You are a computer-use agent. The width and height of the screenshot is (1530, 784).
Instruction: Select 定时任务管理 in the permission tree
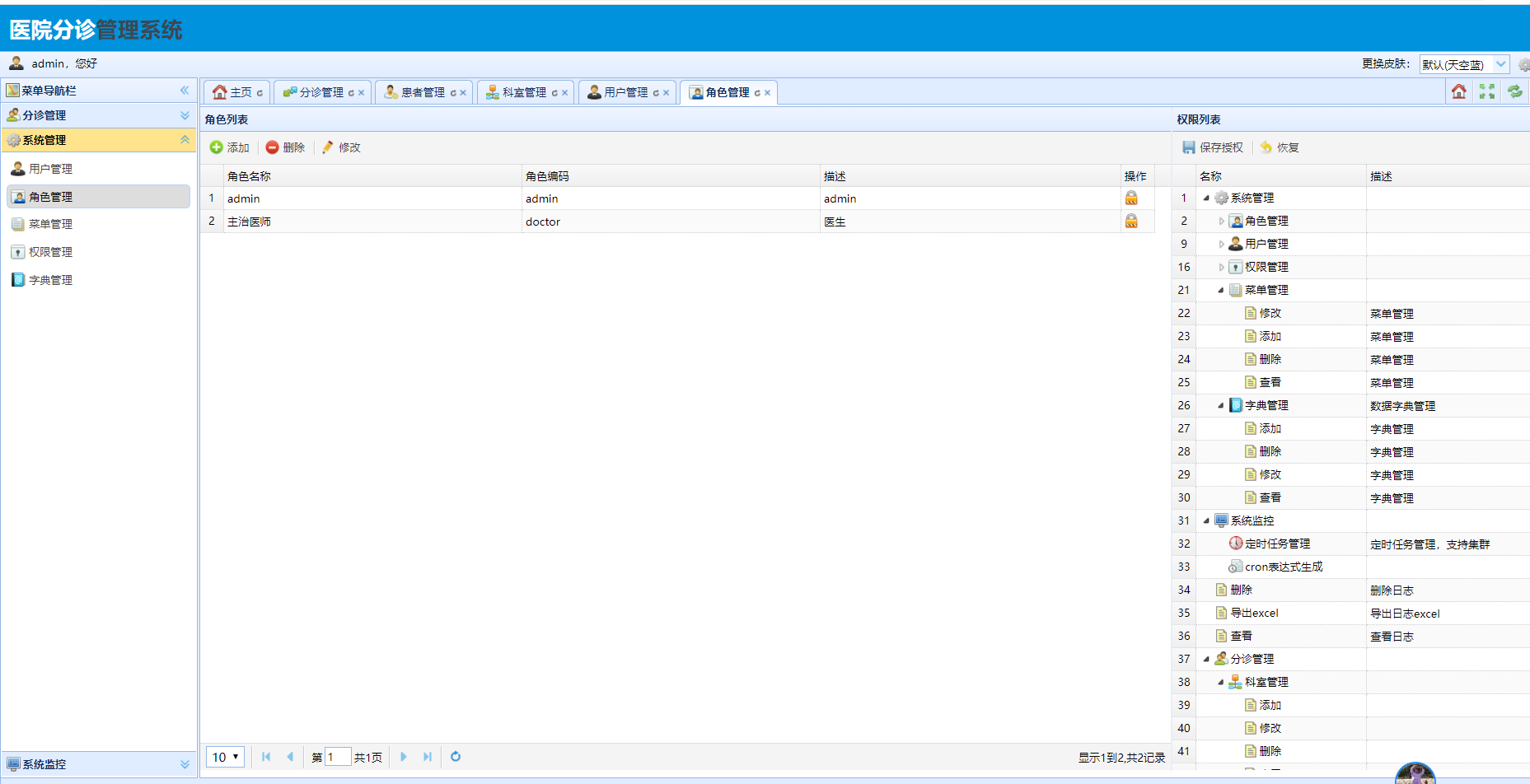click(x=1277, y=544)
